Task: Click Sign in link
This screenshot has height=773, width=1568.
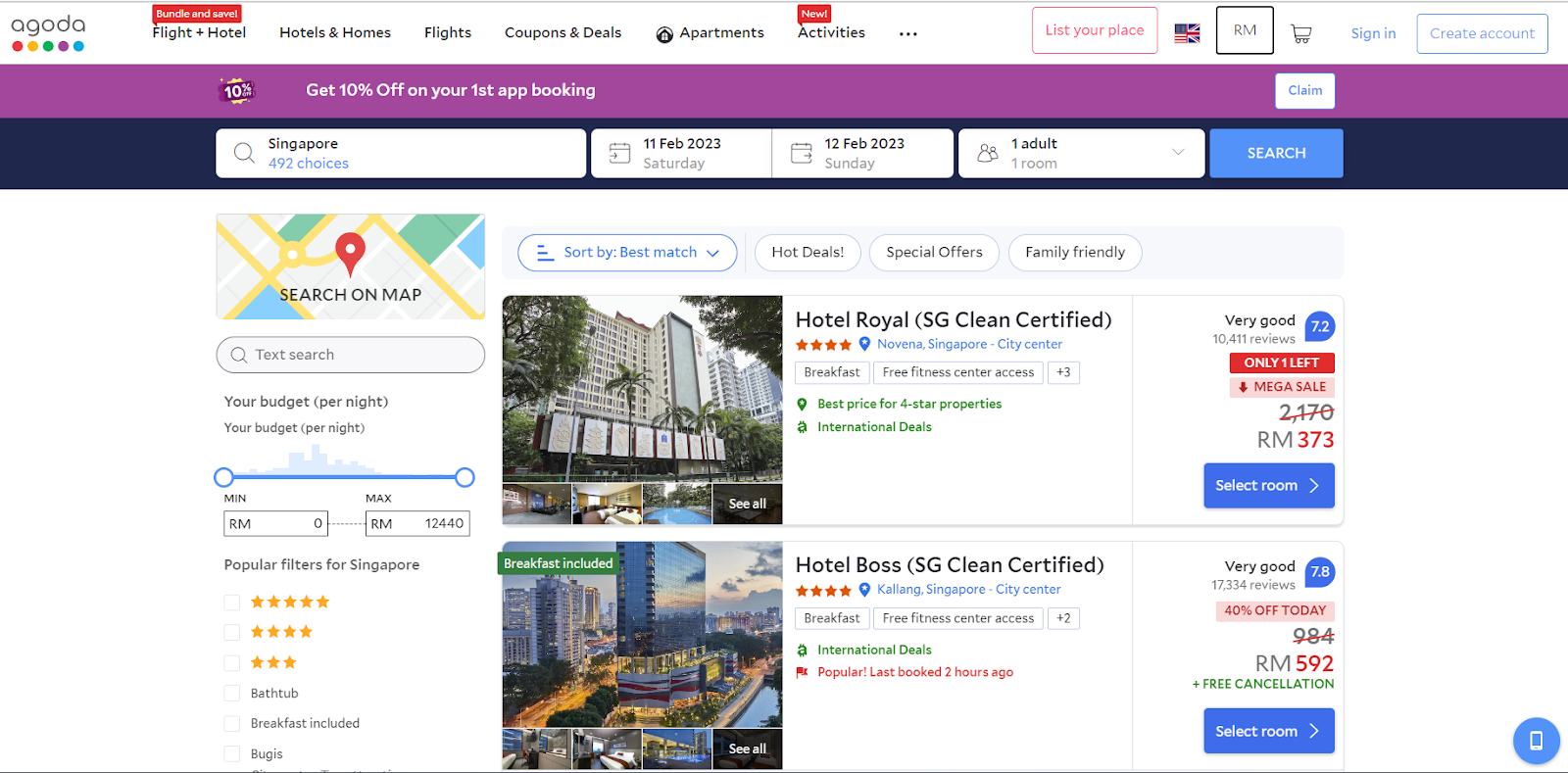Action: point(1373,33)
